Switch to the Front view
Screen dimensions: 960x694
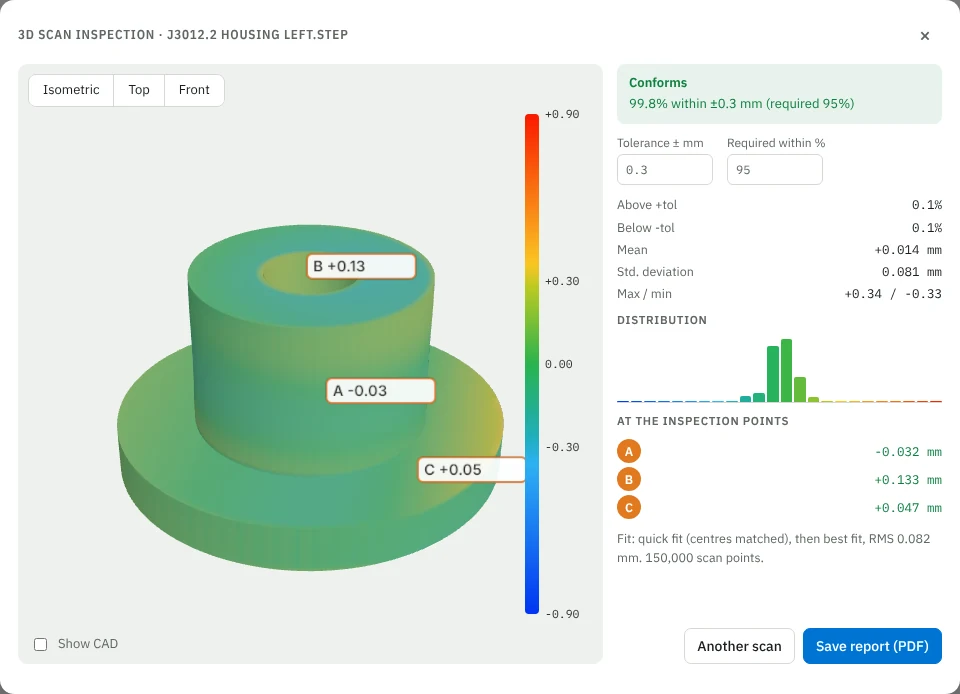194,90
